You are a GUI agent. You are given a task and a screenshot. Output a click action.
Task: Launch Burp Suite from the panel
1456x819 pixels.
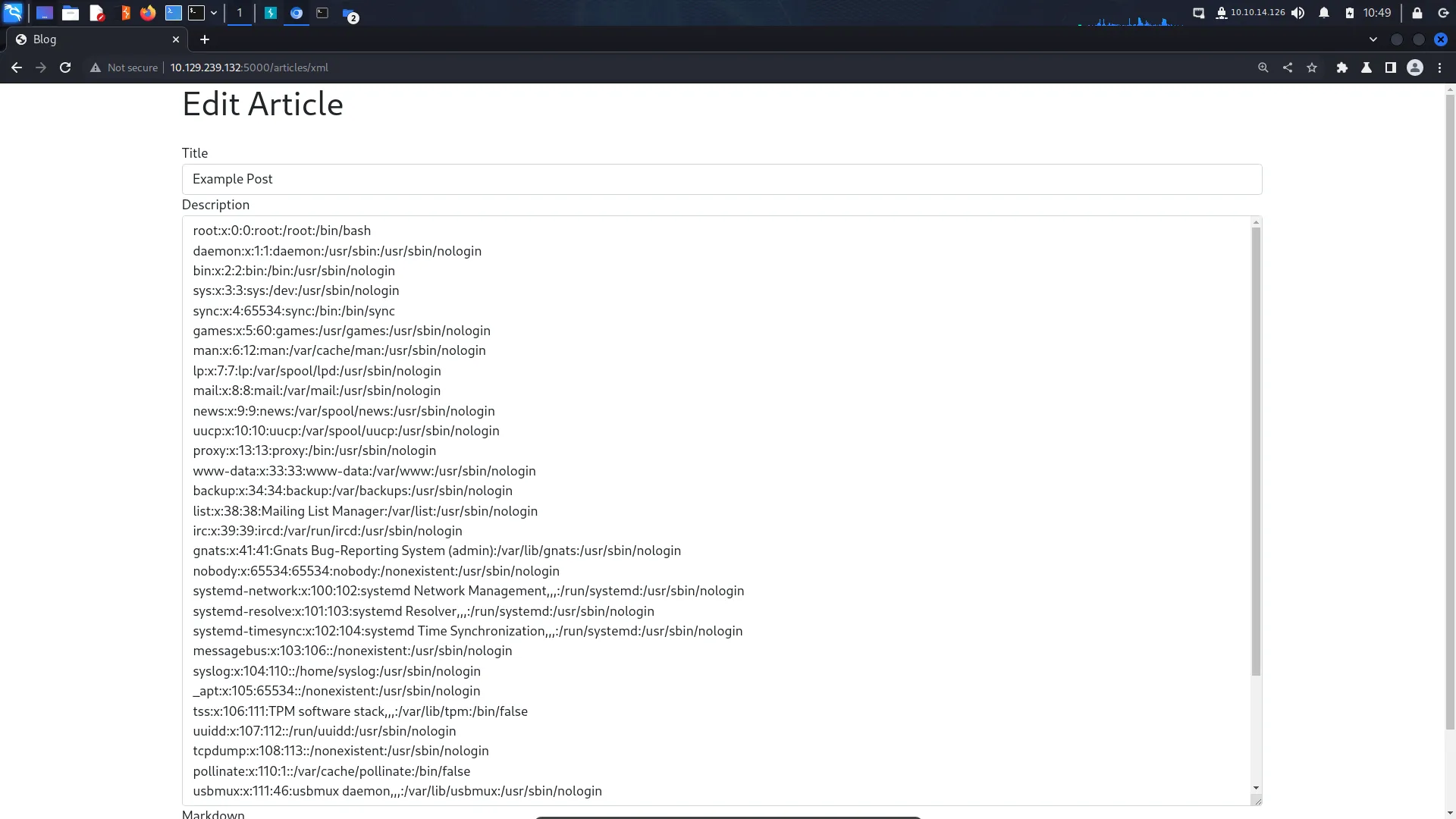coord(125,13)
